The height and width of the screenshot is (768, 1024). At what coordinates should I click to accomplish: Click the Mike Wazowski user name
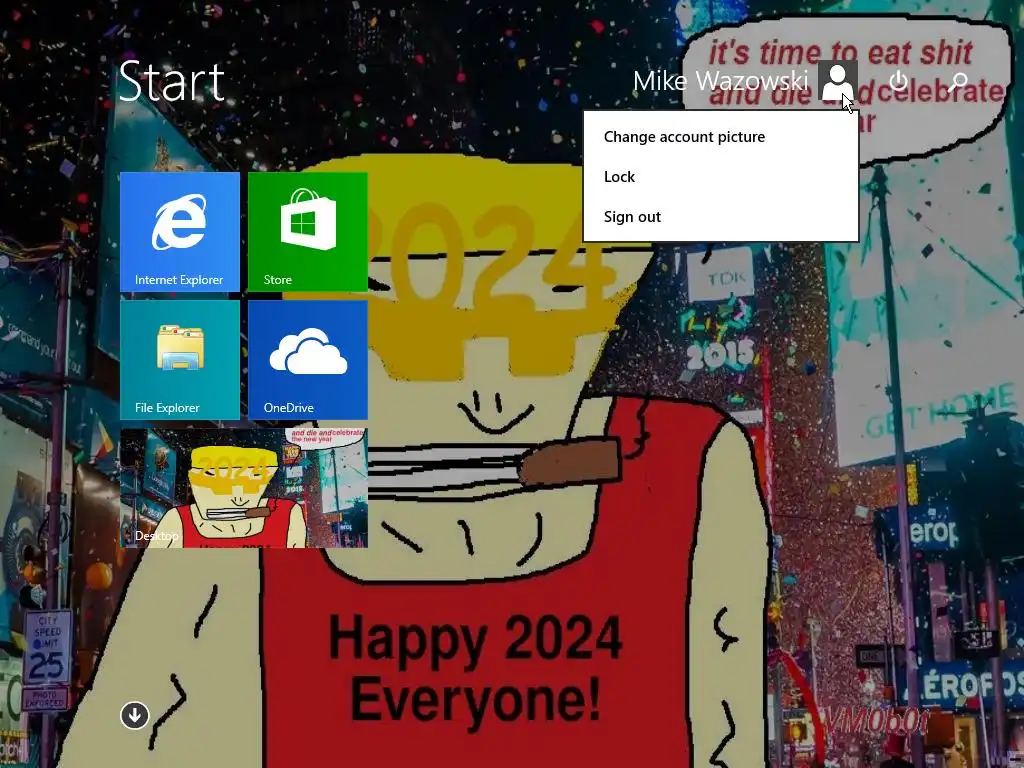pyautogui.click(x=720, y=81)
